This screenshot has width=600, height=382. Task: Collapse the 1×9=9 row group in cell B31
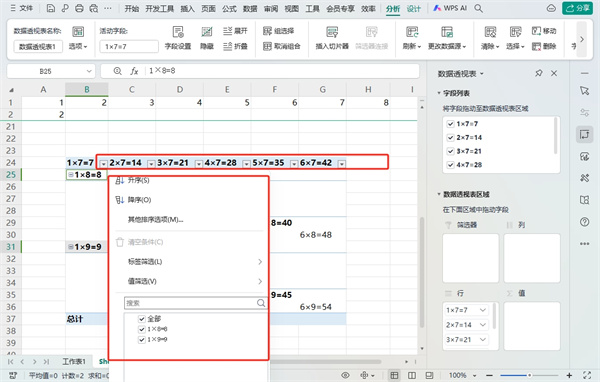pyautogui.click(x=70, y=247)
